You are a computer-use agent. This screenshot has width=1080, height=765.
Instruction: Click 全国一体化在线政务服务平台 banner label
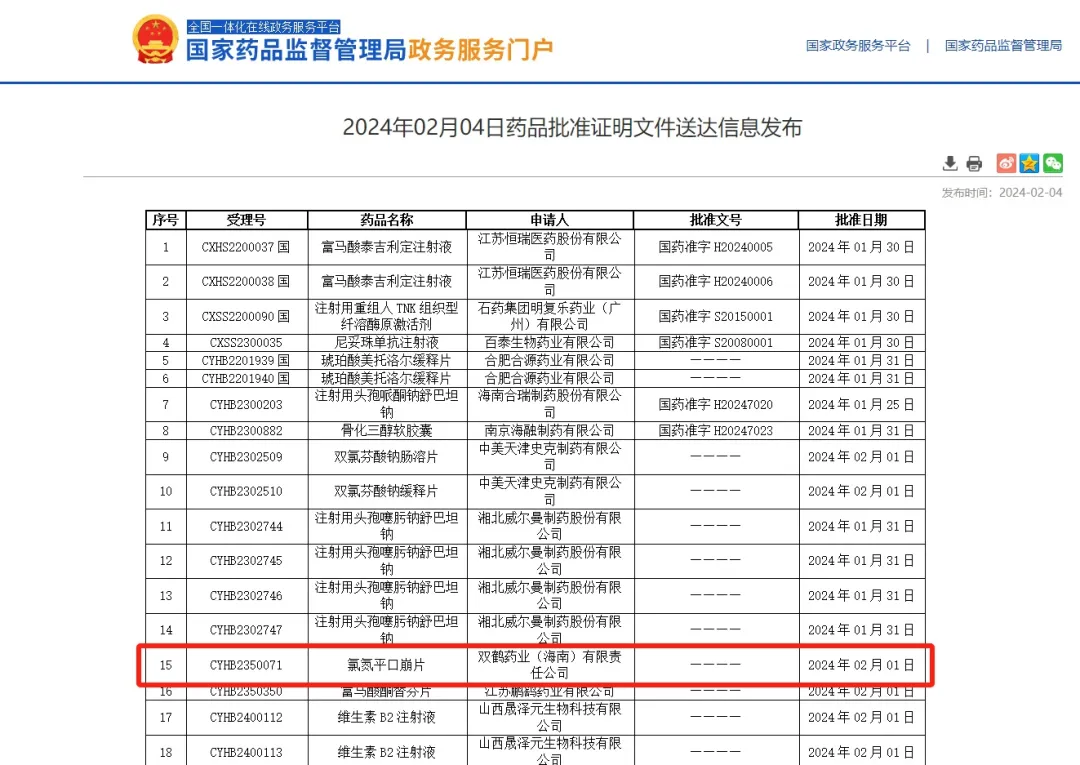264,27
